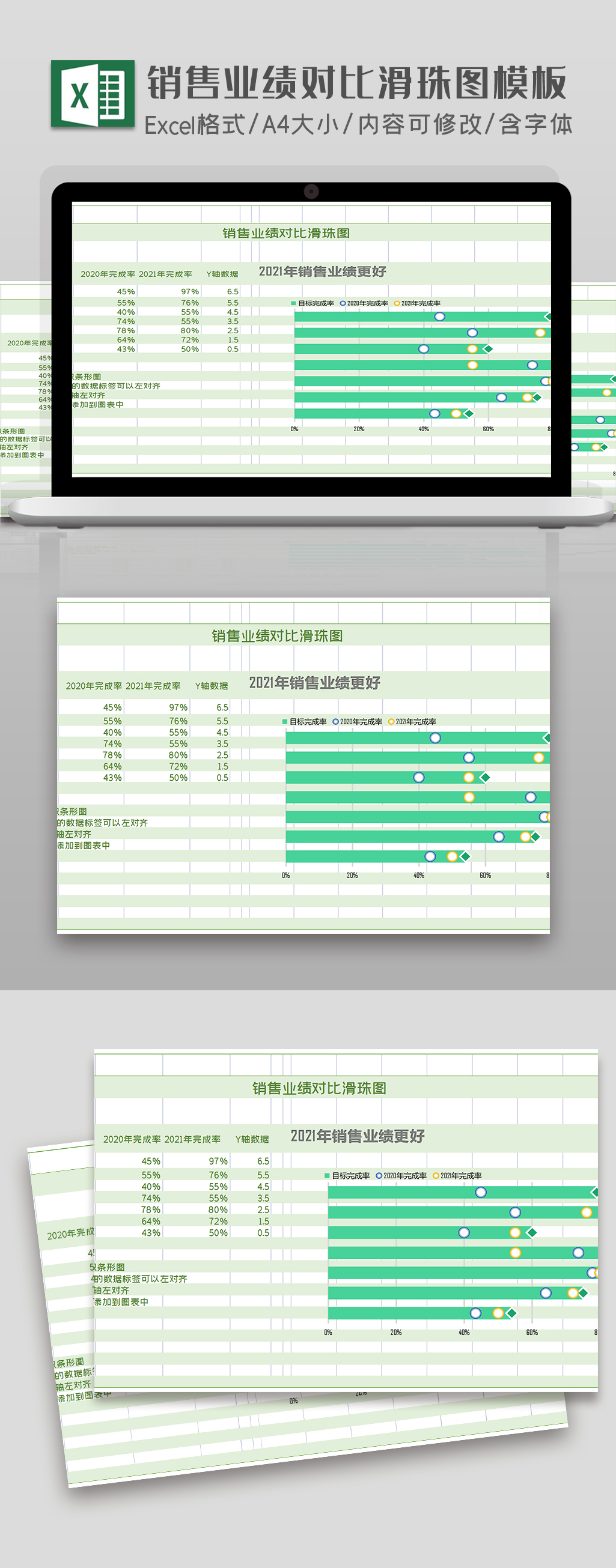Click note 的数据标签可以左对齐 in middle sheet preview
This screenshot has width=616, height=1568.
[x=102, y=823]
